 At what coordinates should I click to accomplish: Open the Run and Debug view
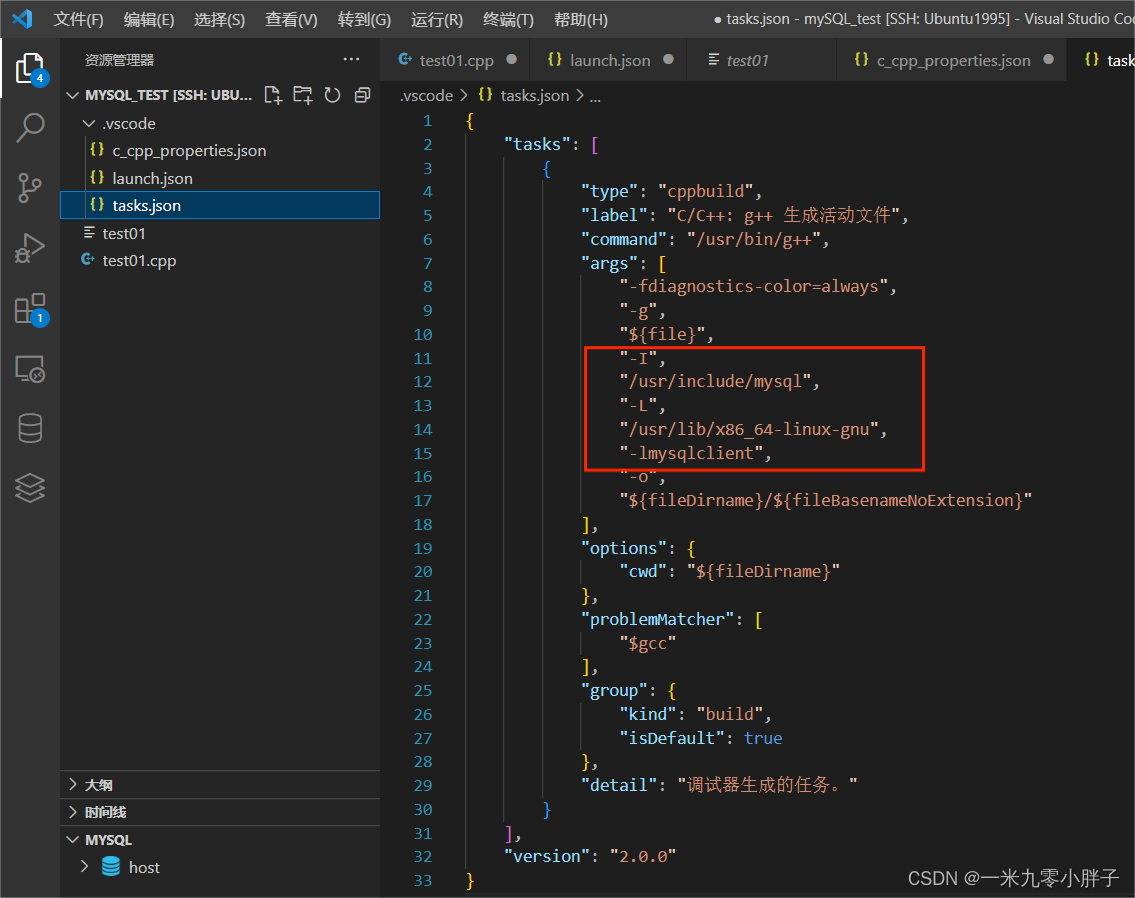[x=30, y=248]
